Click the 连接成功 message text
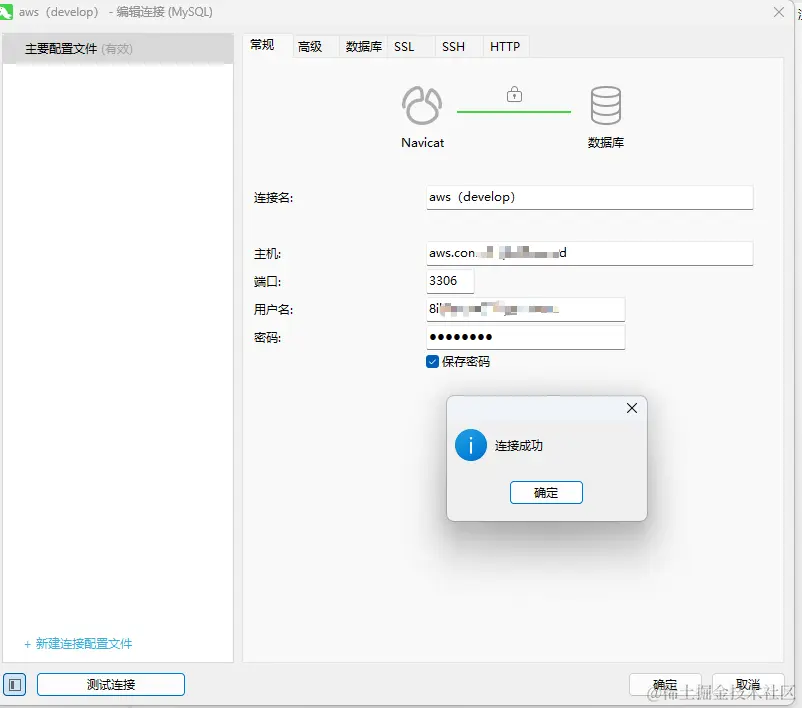802x708 pixels. pyautogui.click(x=519, y=446)
